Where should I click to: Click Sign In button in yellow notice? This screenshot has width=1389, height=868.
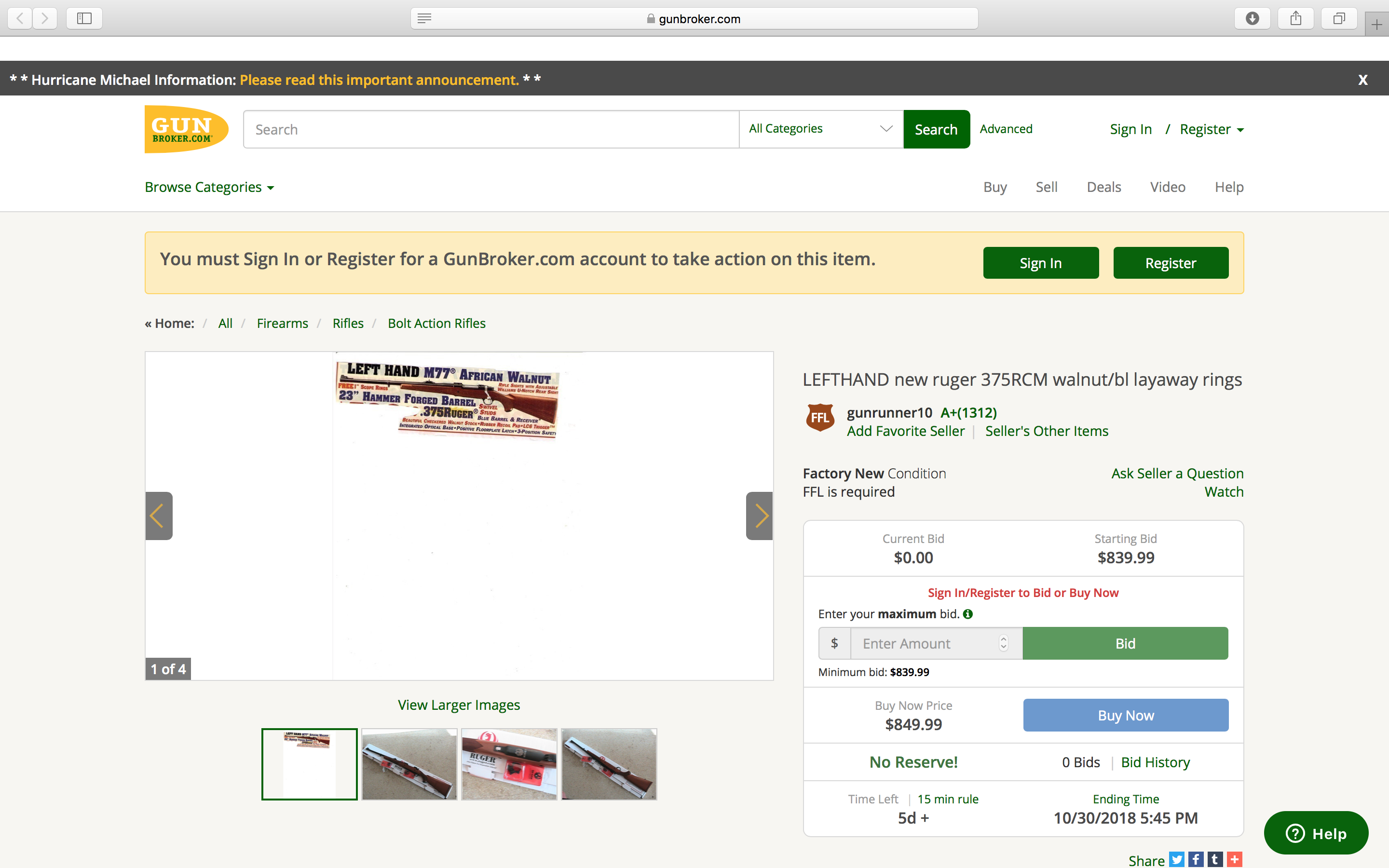pos(1041,263)
